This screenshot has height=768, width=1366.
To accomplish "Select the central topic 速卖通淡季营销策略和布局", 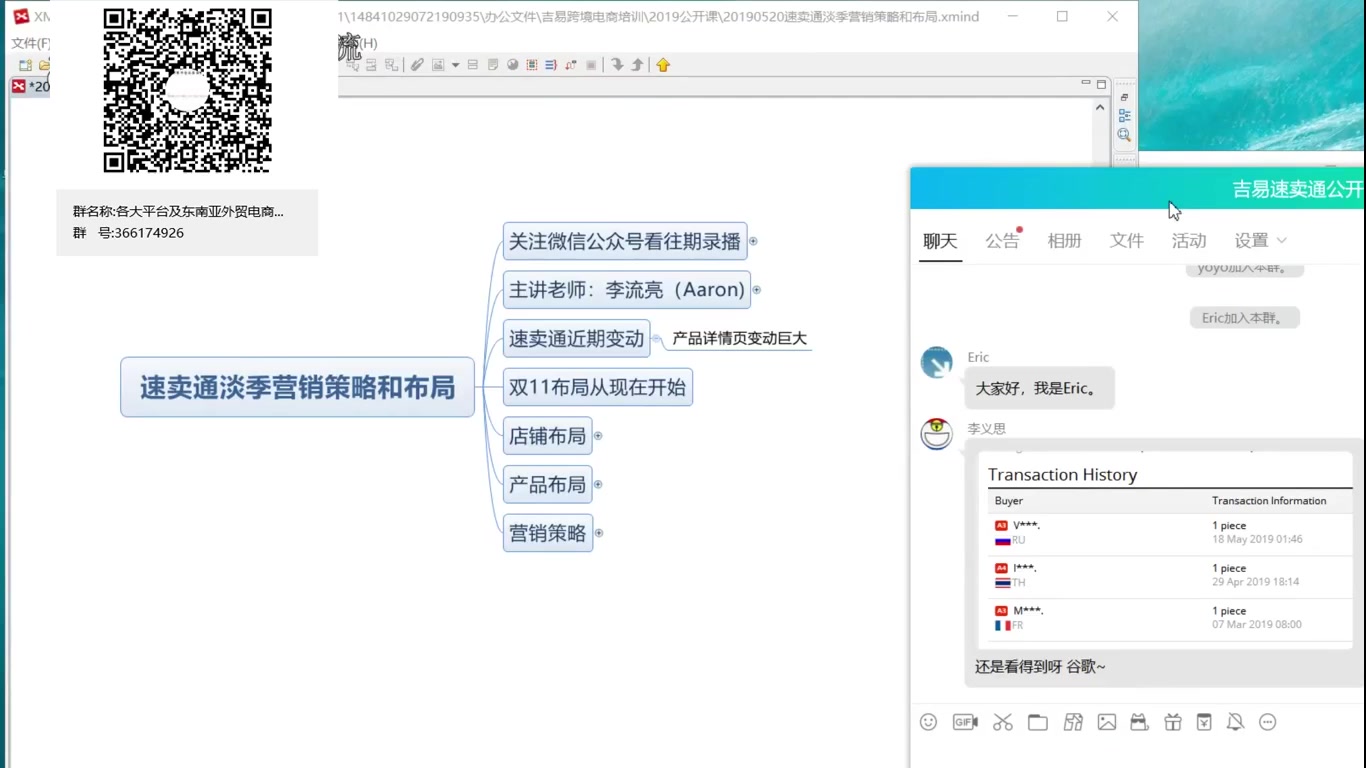I will click(x=297, y=387).
